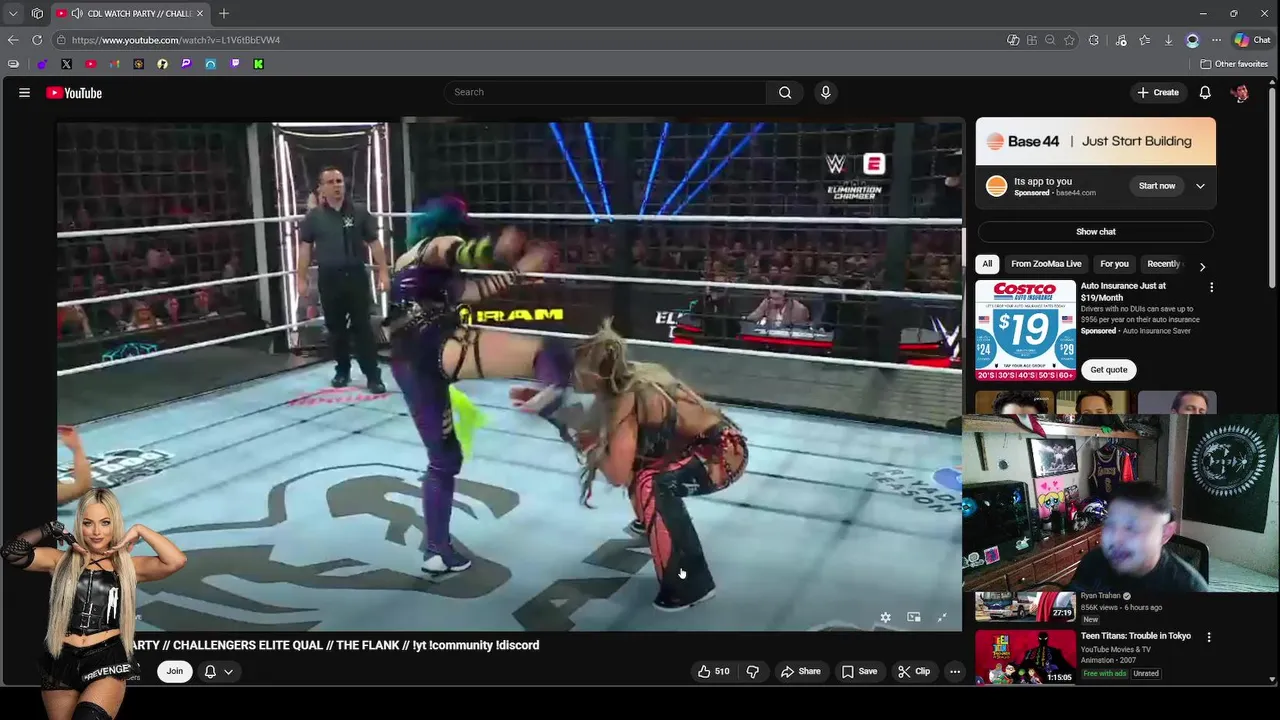Click the browser address bar URL
This screenshot has height=720, width=1280.
point(176,40)
